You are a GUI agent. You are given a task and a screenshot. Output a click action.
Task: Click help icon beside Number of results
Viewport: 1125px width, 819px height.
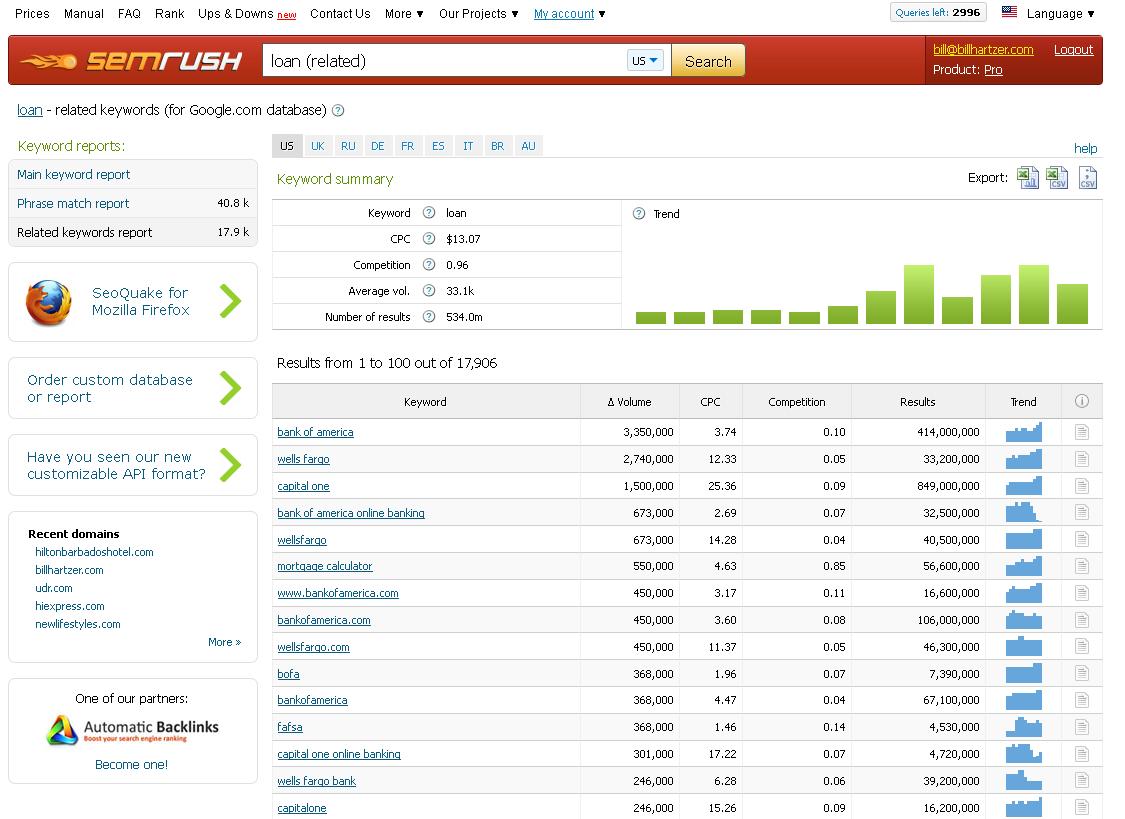pos(429,316)
